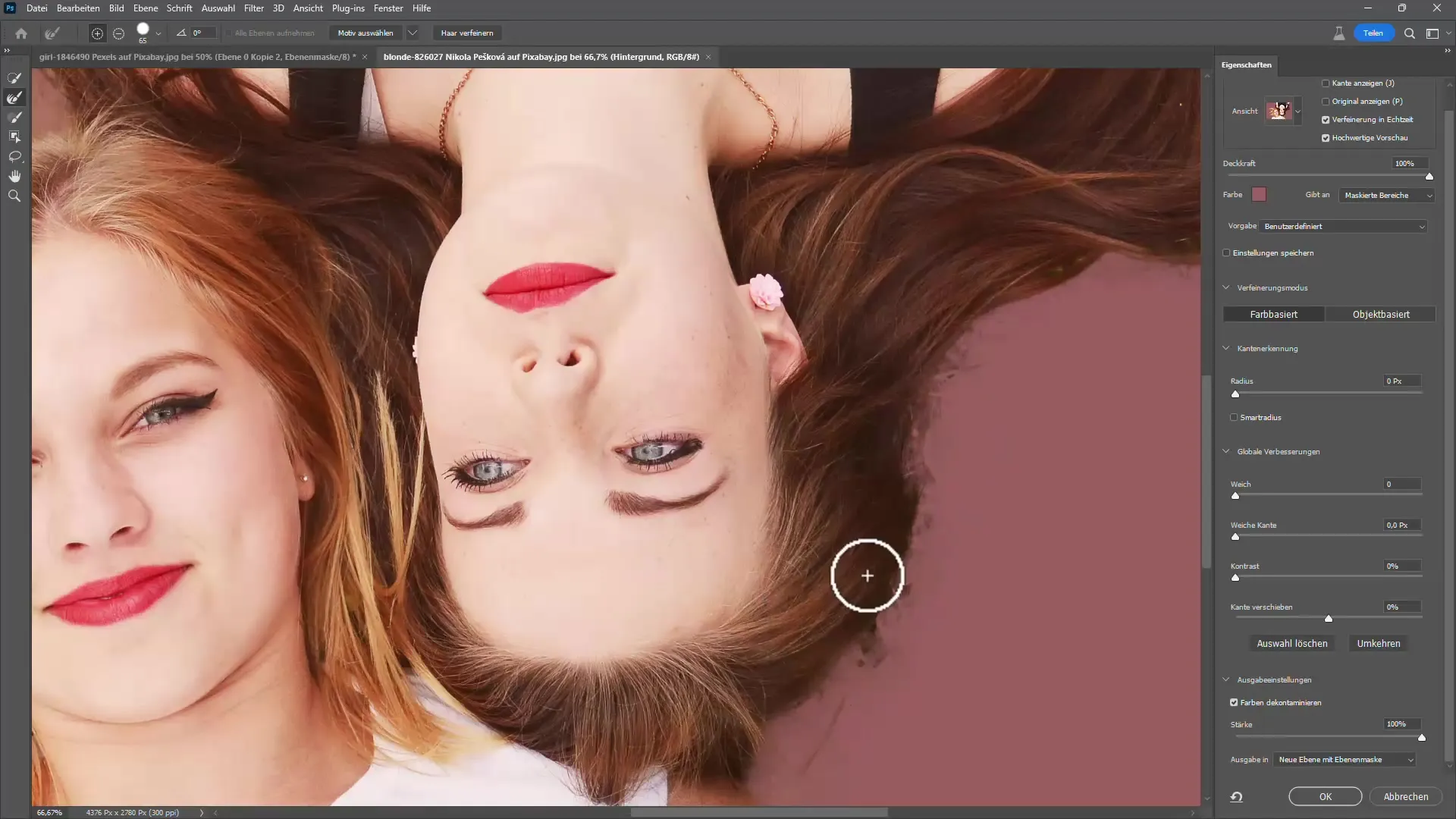1456x819 pixels.
Task: Collapse the Globale Verbesserungen section
Action: coord(1226,452)
